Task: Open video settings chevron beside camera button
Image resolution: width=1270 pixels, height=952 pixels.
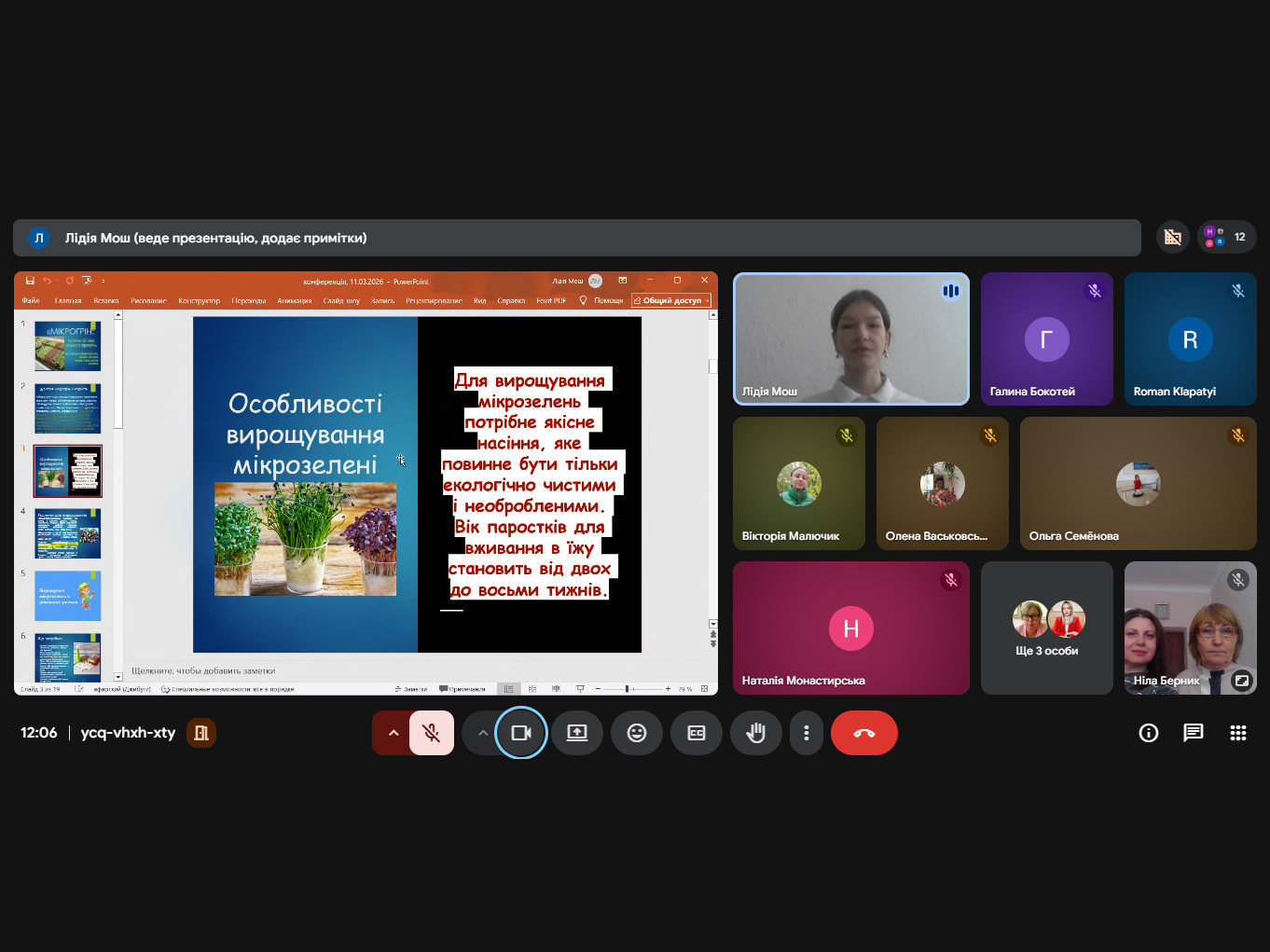Action: click(x=482, y=733)
